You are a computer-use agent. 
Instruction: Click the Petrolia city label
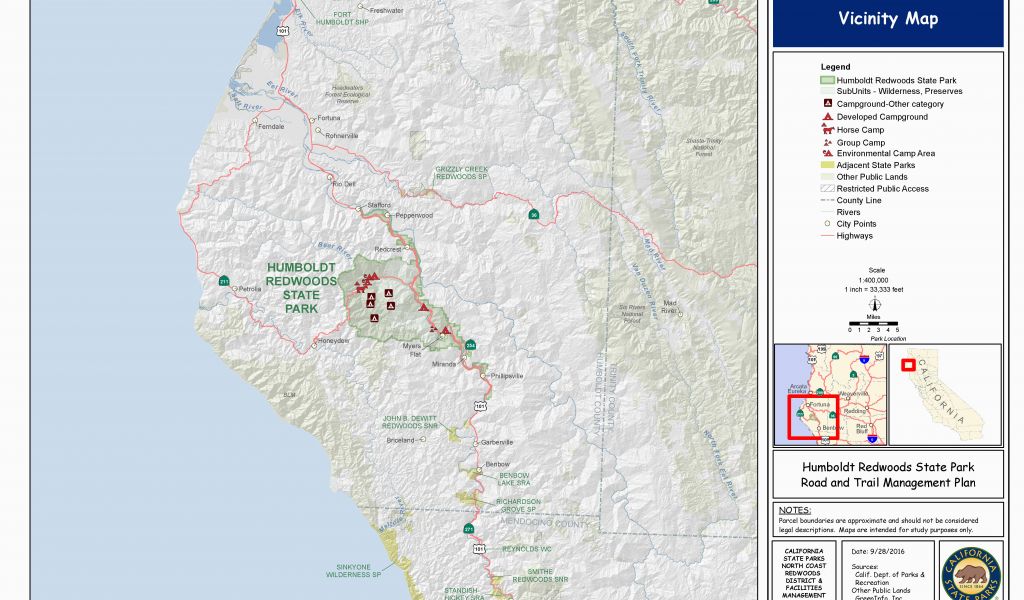250,289
